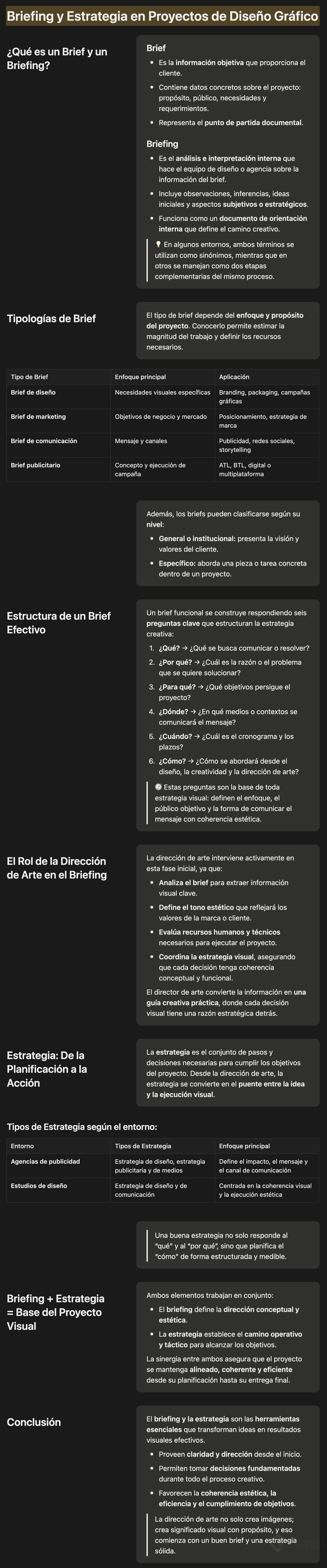
Task: Select the '¿Qué es un Brief y un Briefing?' heading
Action: [x=57, y=58]
